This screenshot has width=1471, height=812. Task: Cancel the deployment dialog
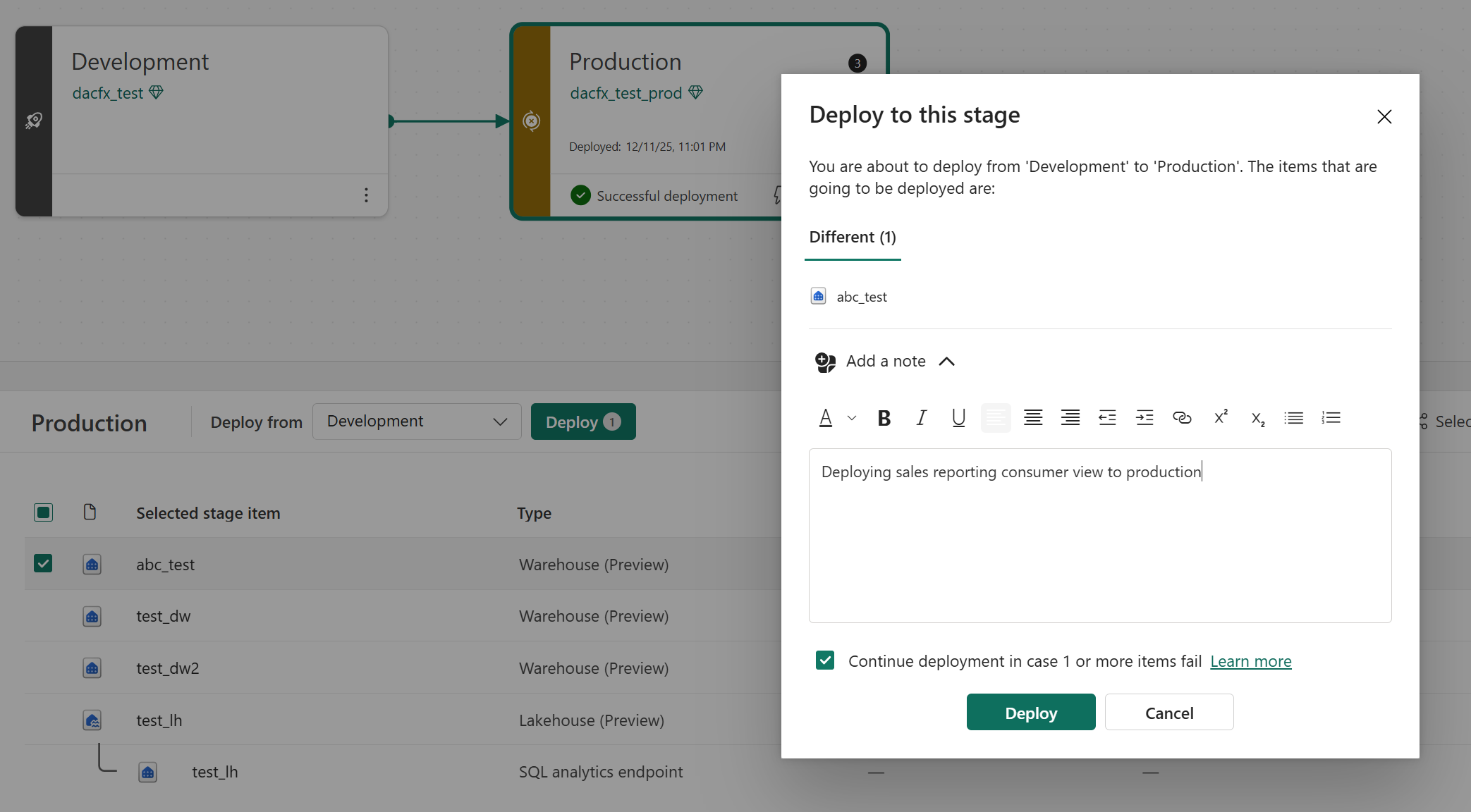[x=1169, y=713]
